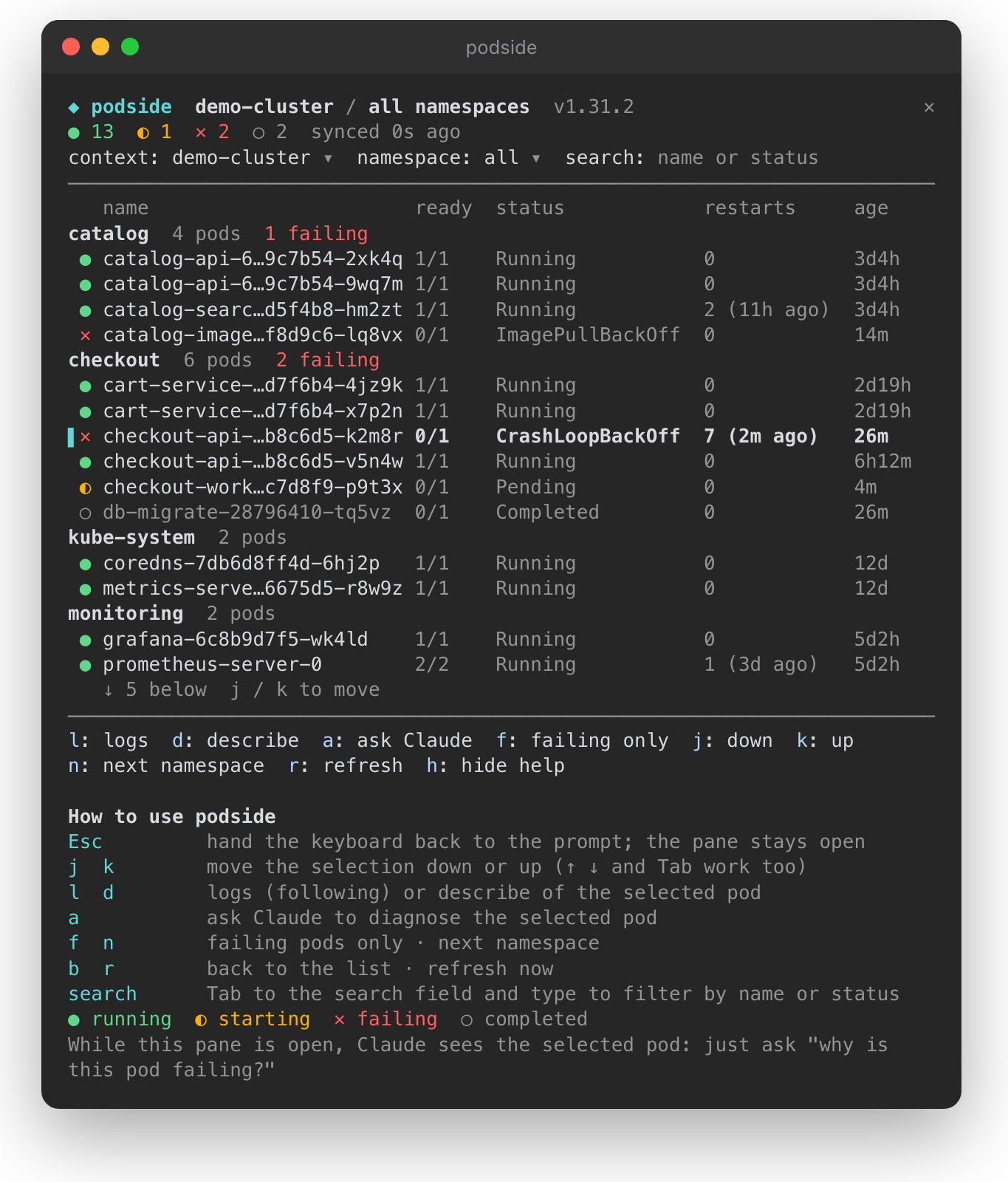Click the grey completed count 2
1008x1182 pixels.
270,132
